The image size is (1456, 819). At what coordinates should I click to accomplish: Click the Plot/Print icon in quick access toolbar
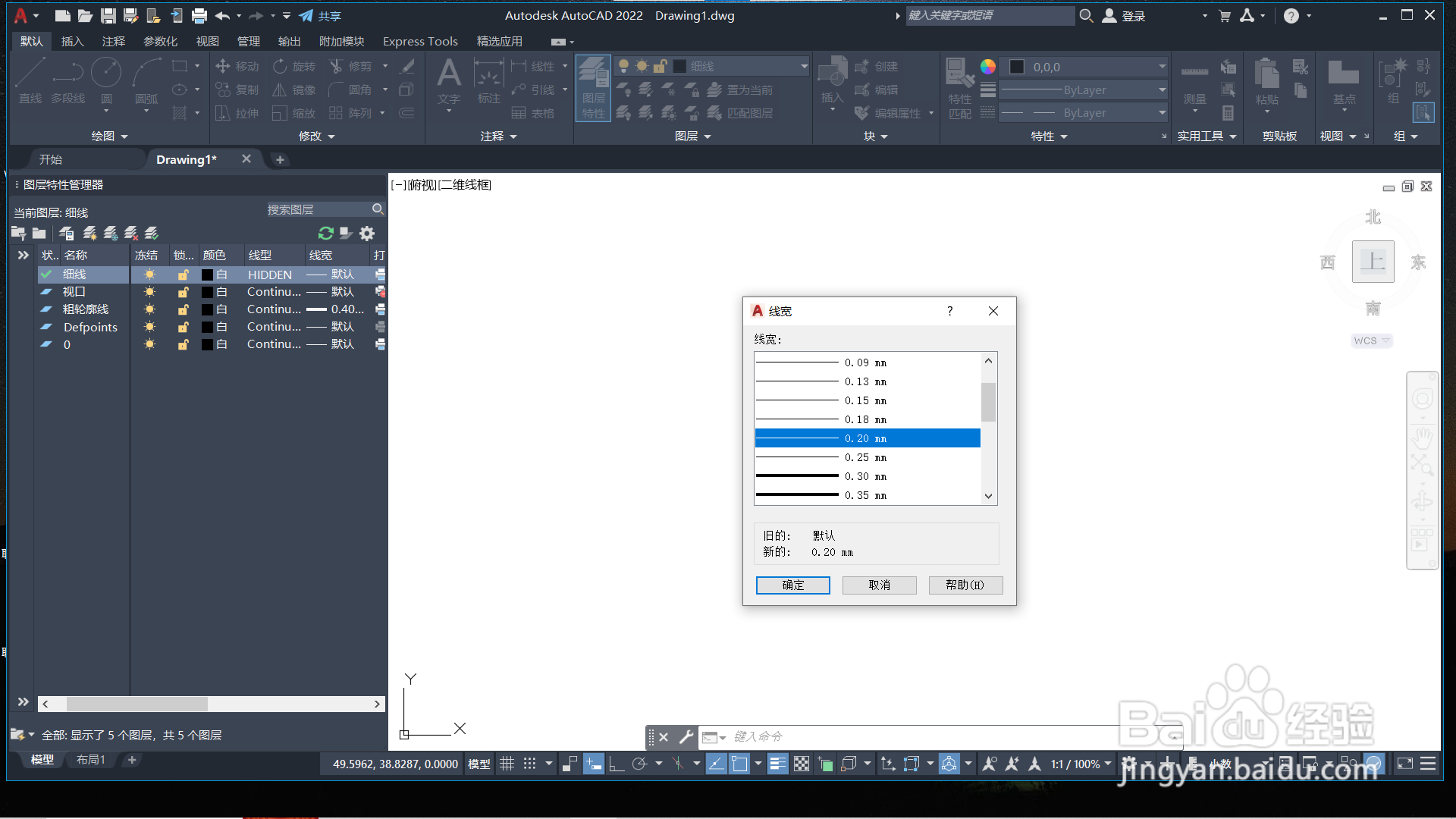(x=199, y=15)
